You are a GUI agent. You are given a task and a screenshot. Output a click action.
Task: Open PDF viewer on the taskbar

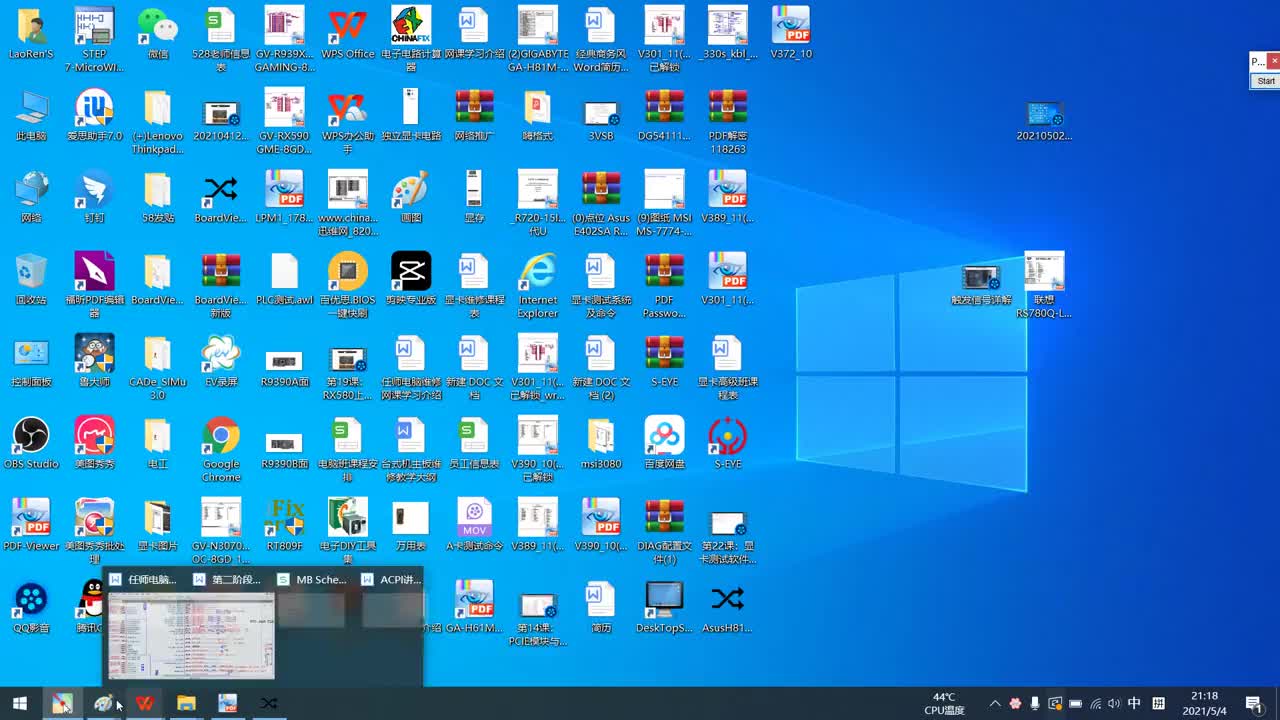tap(227, 704)
